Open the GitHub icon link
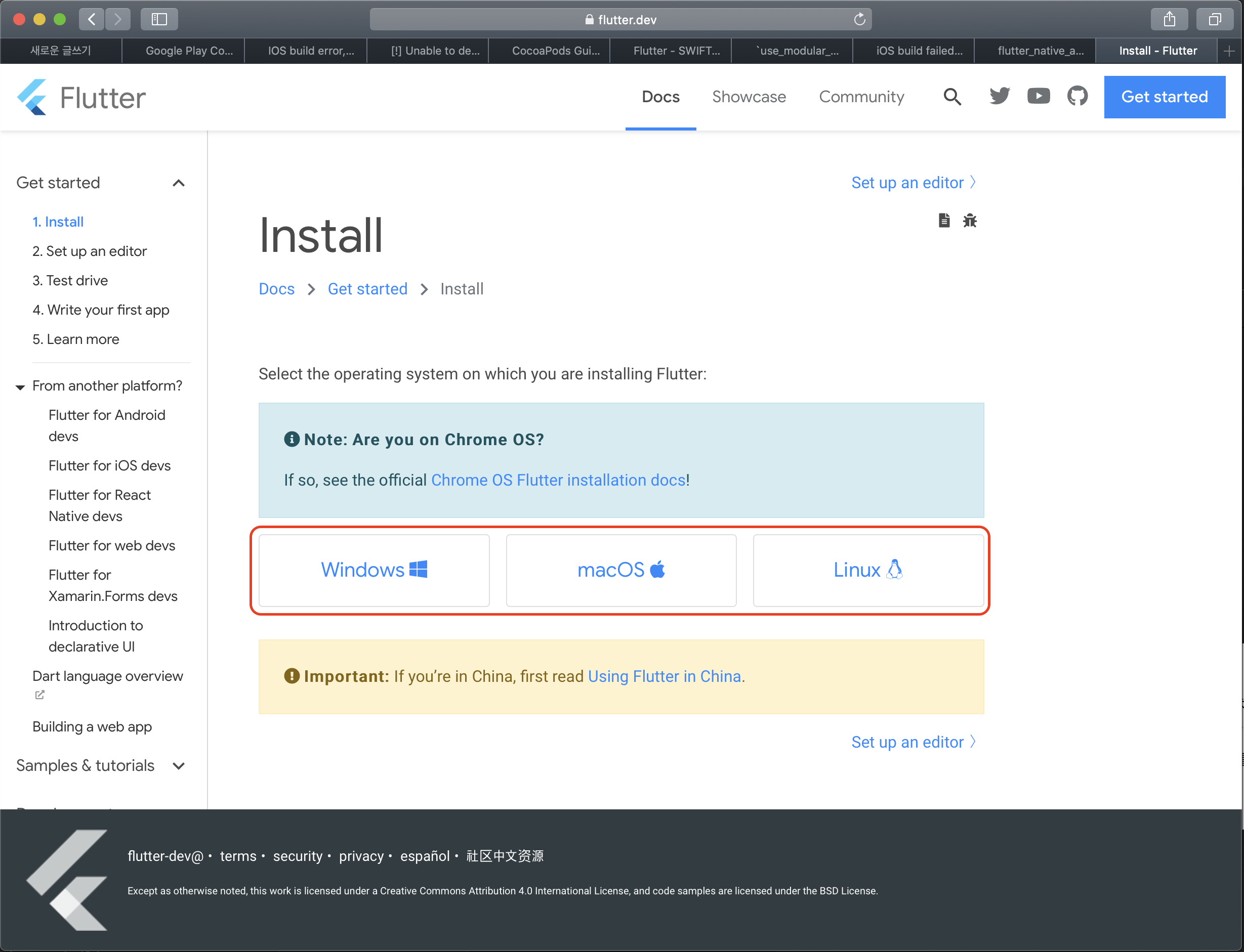This screenshot has height=952, width=1244. 1077,96
